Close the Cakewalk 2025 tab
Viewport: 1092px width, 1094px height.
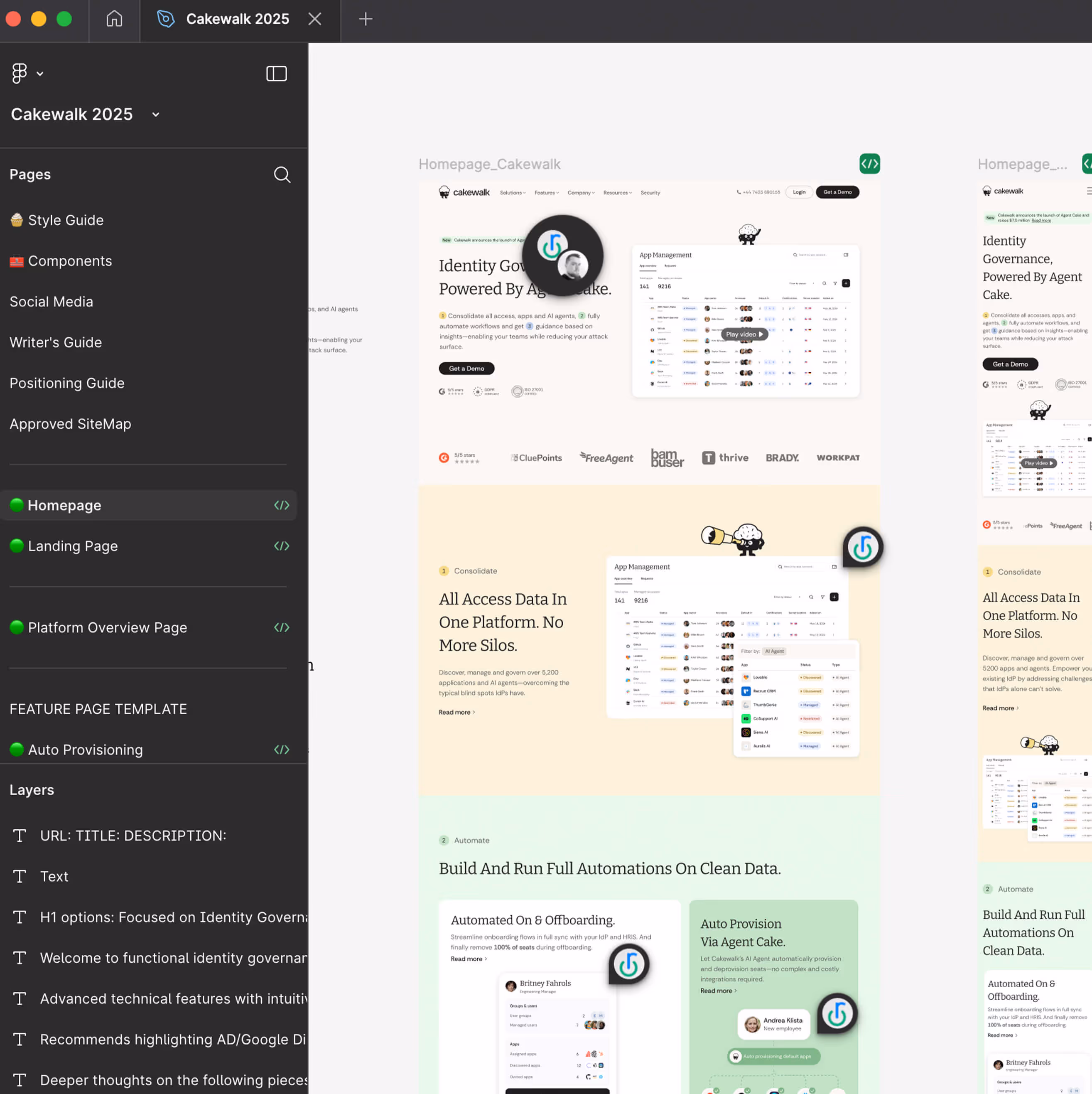[315, 19]
